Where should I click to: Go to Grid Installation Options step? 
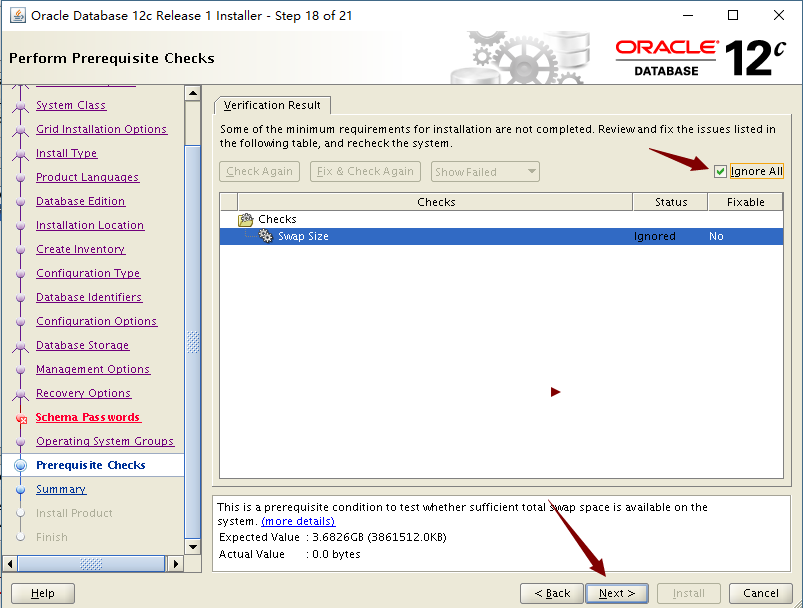(x=101, y=129)
